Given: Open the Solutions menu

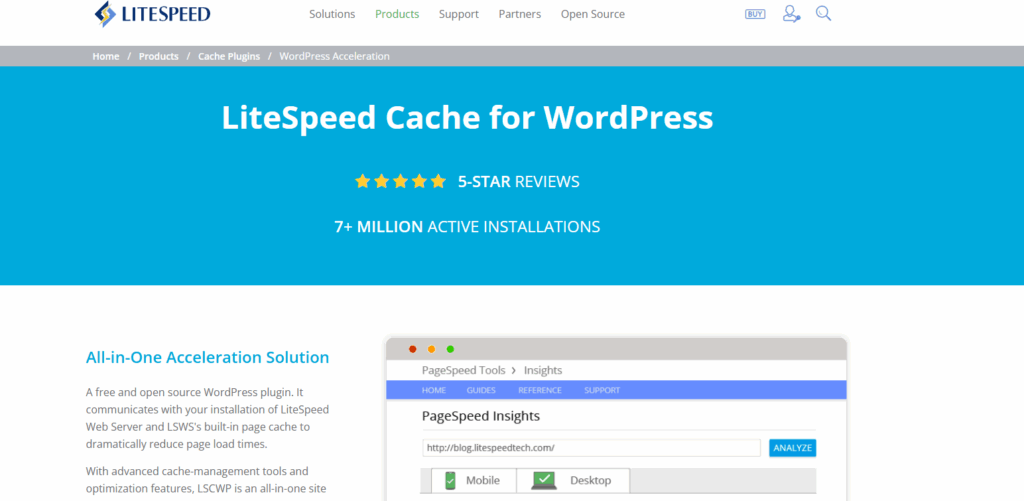Looking at the screenshot, I should (x=332, y=14).
